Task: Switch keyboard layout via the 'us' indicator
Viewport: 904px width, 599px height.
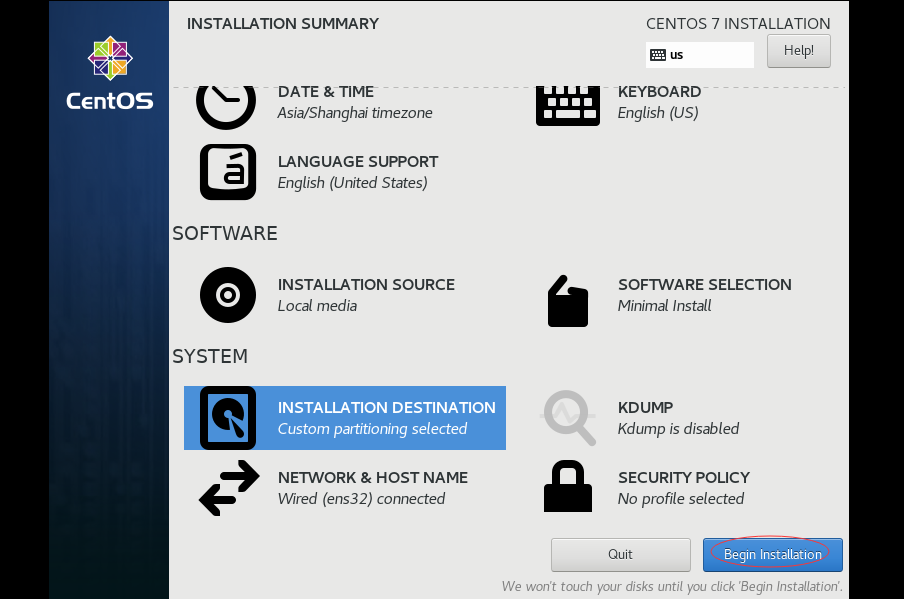Action: pyautogui.click(x=699, y=55)
